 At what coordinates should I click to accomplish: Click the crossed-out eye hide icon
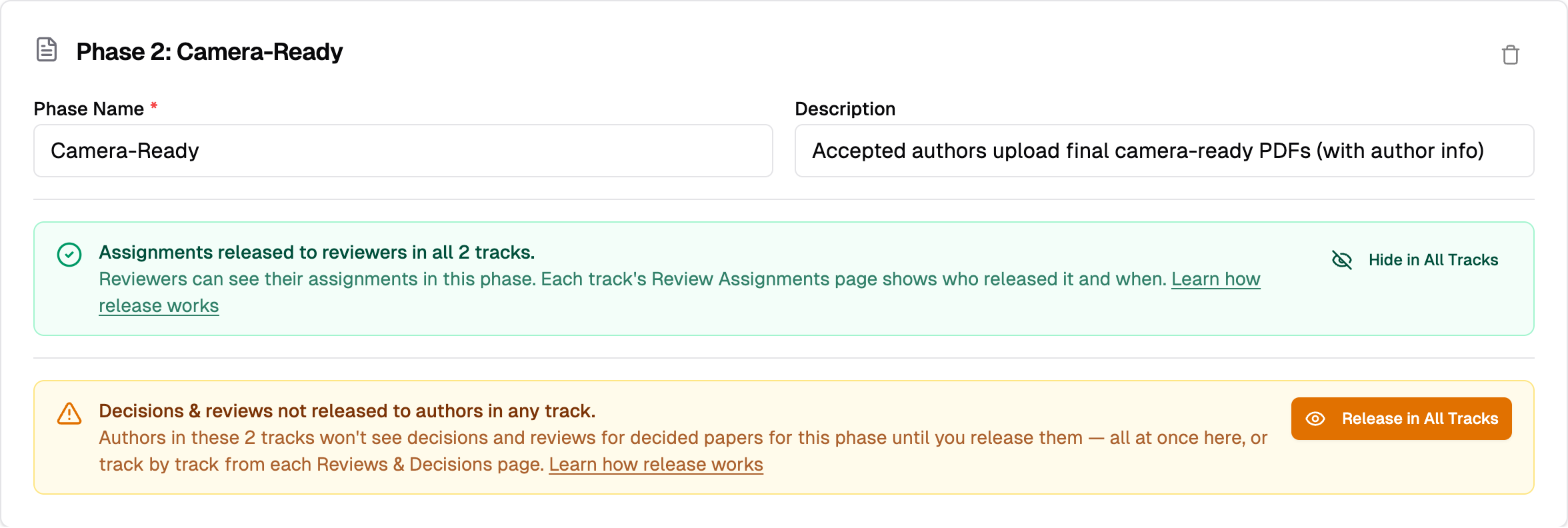(1341, 260)
